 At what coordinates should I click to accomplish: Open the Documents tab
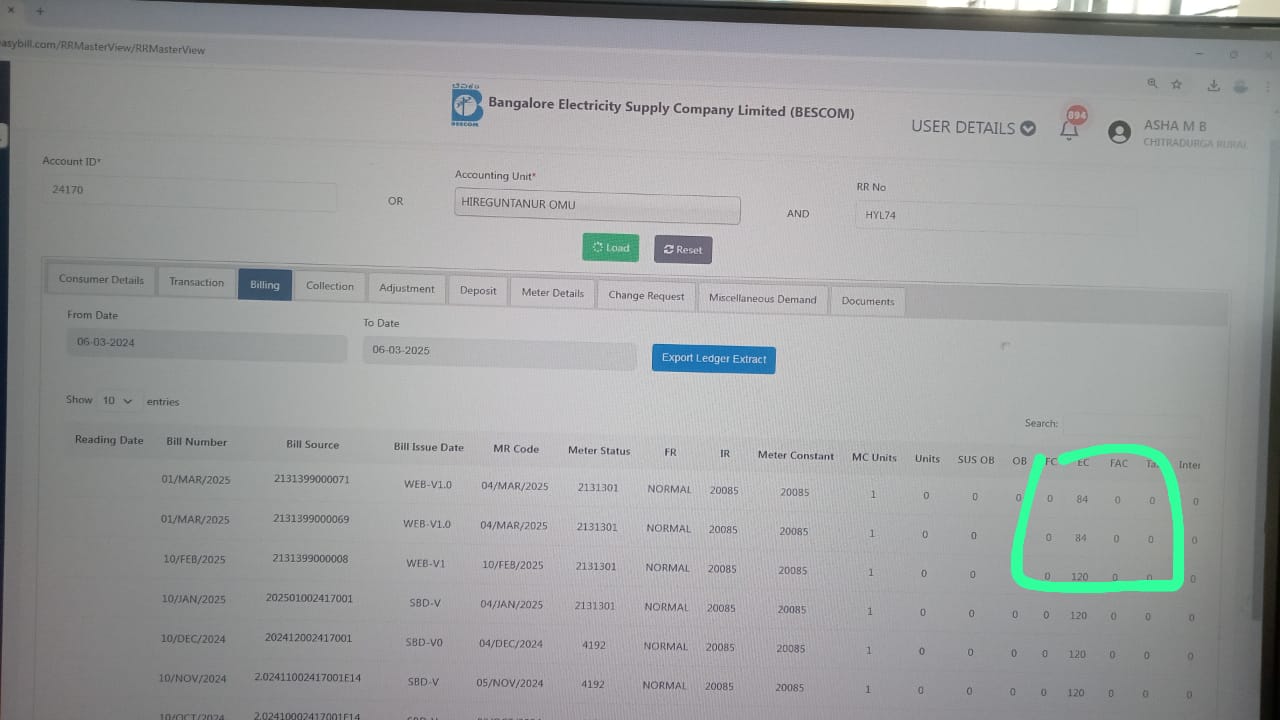pyautogui.click(x=868, y=300)
